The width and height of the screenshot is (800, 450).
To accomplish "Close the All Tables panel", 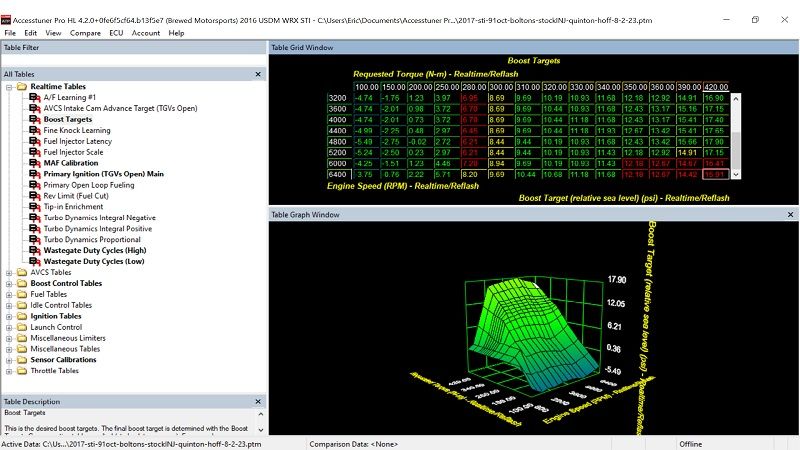I will point(258,74).
